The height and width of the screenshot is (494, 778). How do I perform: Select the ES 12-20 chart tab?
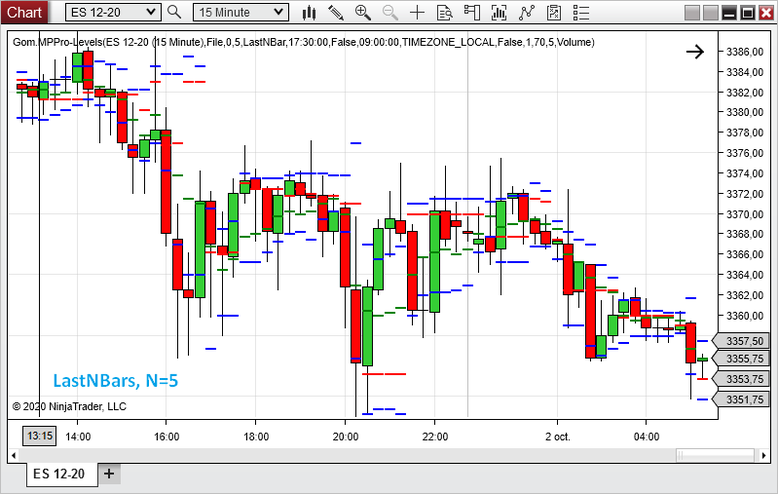tap(59, 474)
